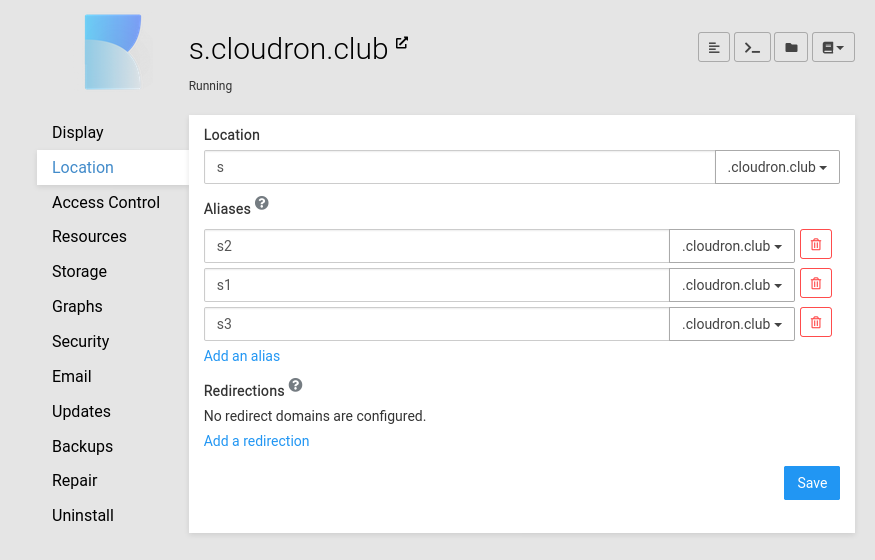Open the Location domain dropdown
Image resolution: width=875 pixels, height=560 pixels.
click(x=777, y=168)
